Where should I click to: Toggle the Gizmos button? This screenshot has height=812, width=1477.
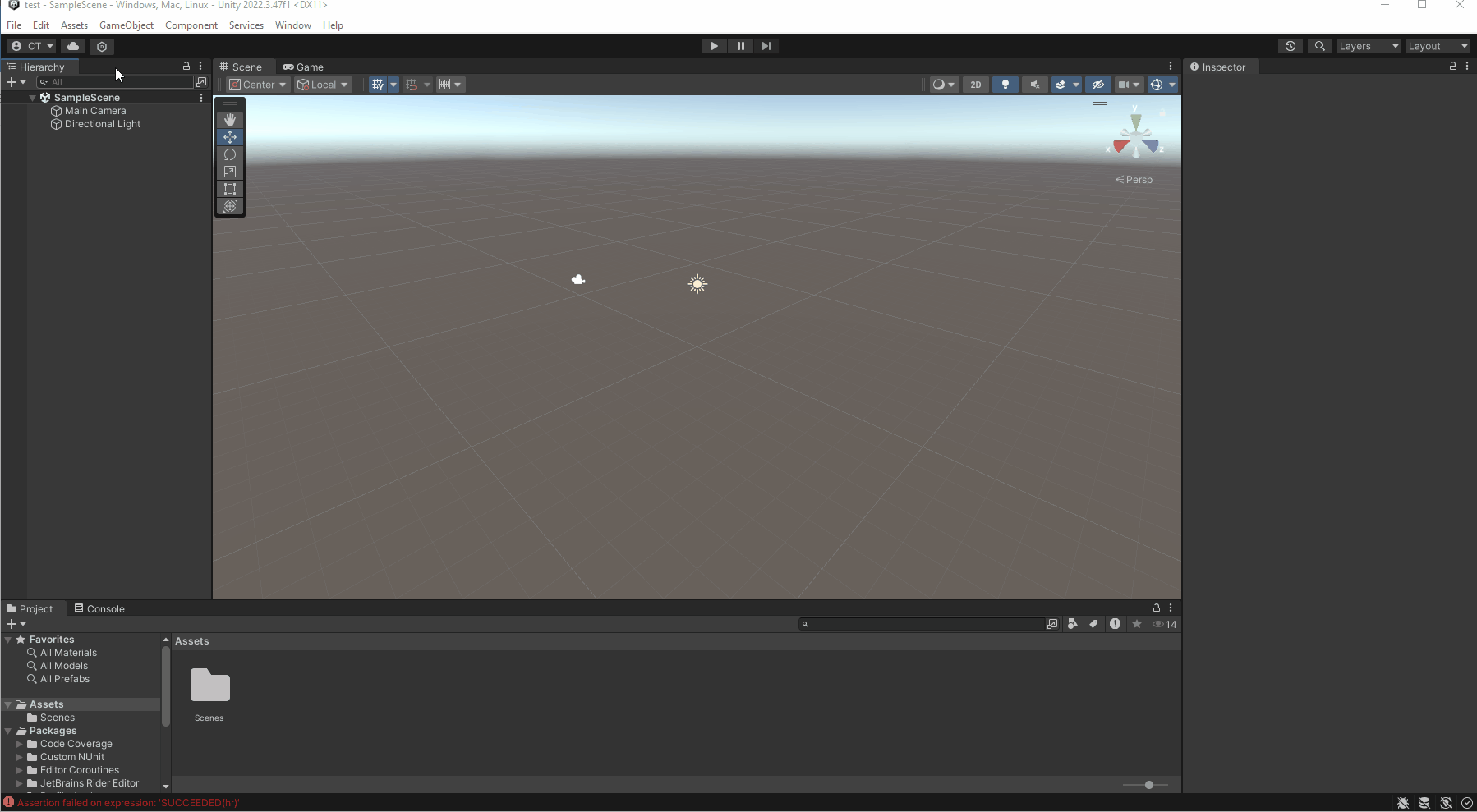[1157, 85]
